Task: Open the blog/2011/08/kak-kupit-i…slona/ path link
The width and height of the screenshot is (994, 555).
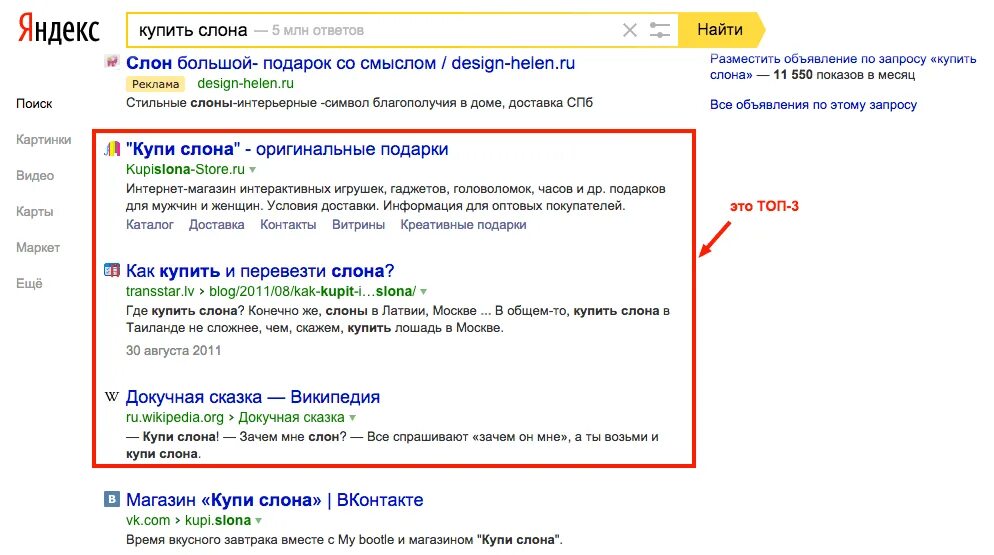Action: pos(313,291)
